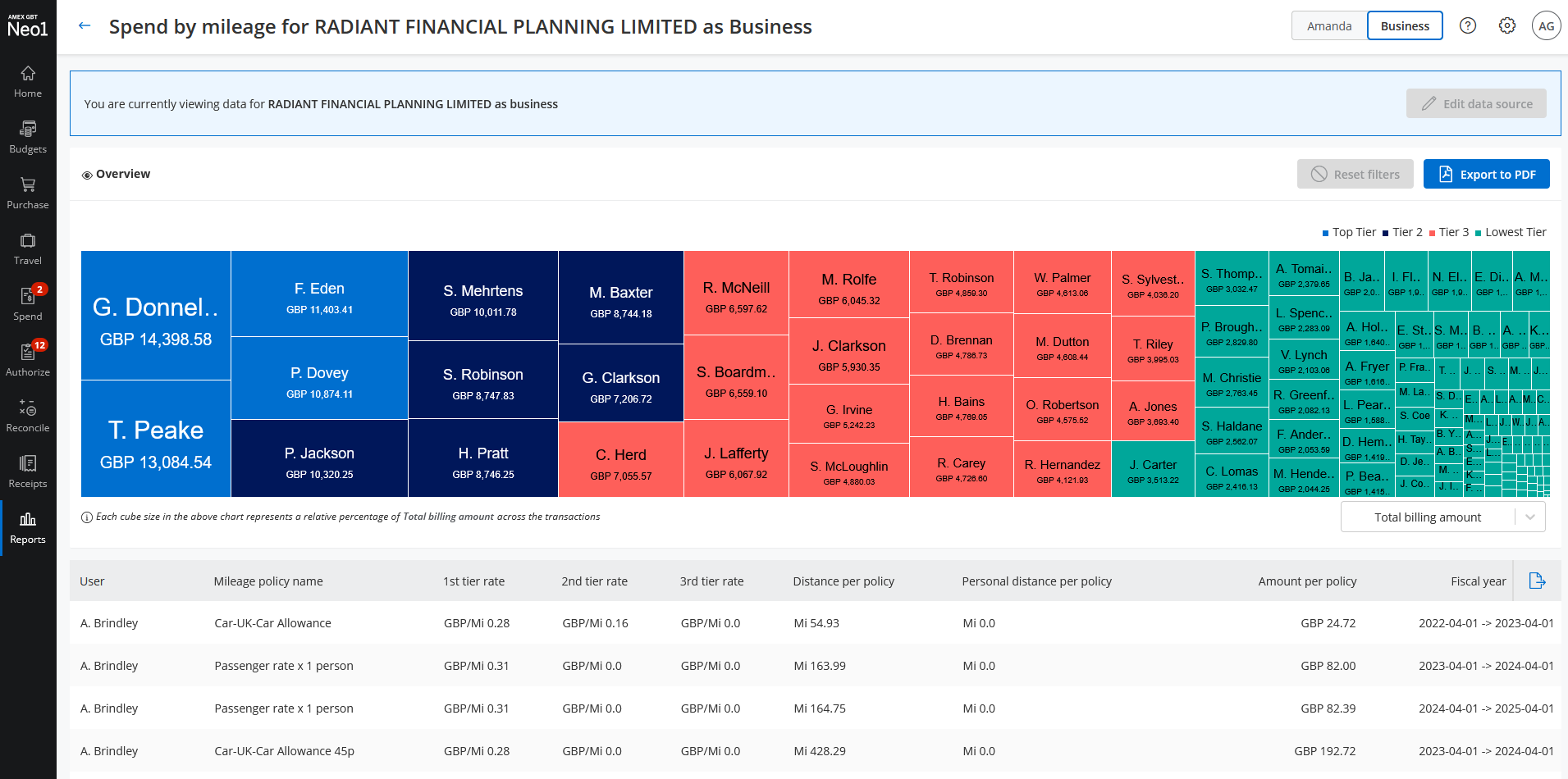Select the J. Carter tile

(1153, 469)
